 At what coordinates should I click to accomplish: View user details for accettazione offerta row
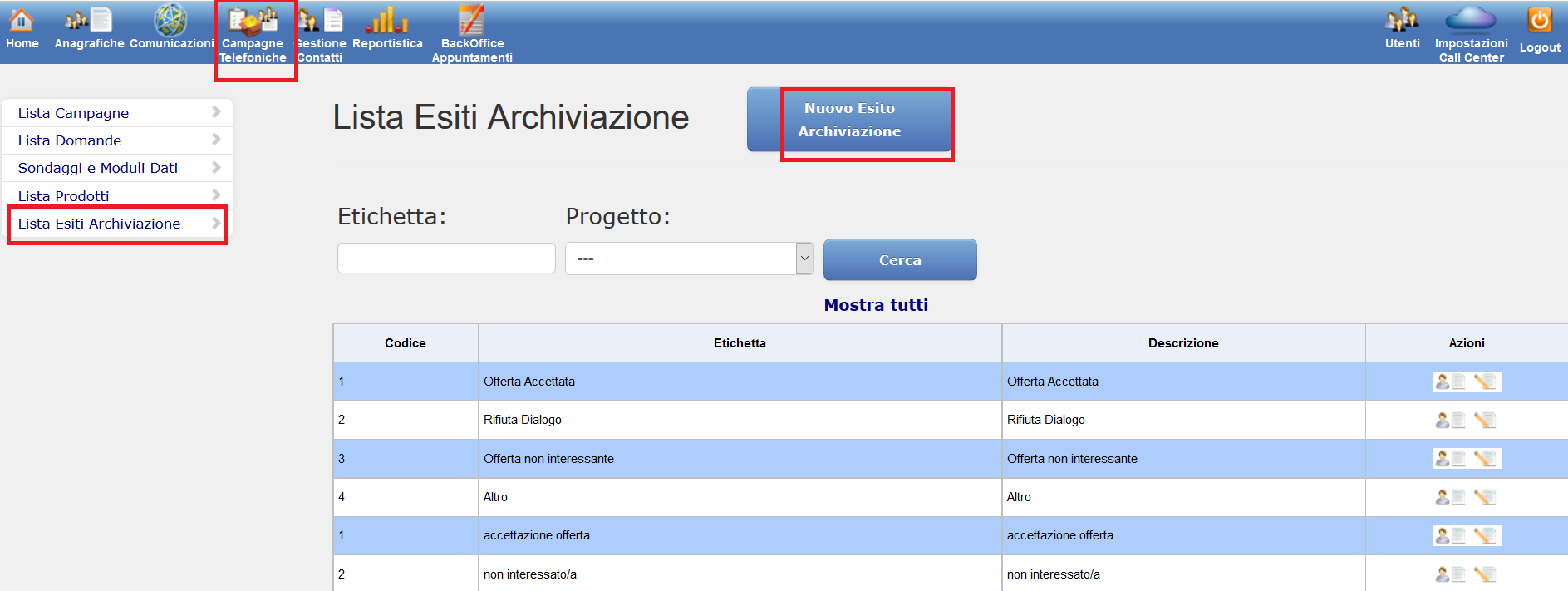[x=1450, y=535]
